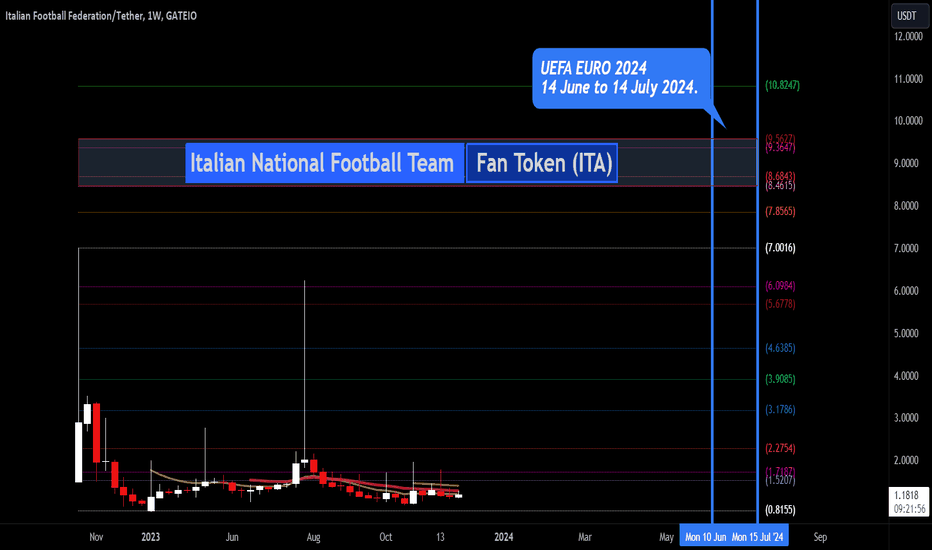The image size is (932, 550).
Task: Select the (0.8155) bottom level label
Action: pyautogui.click(x=780, y=510)
